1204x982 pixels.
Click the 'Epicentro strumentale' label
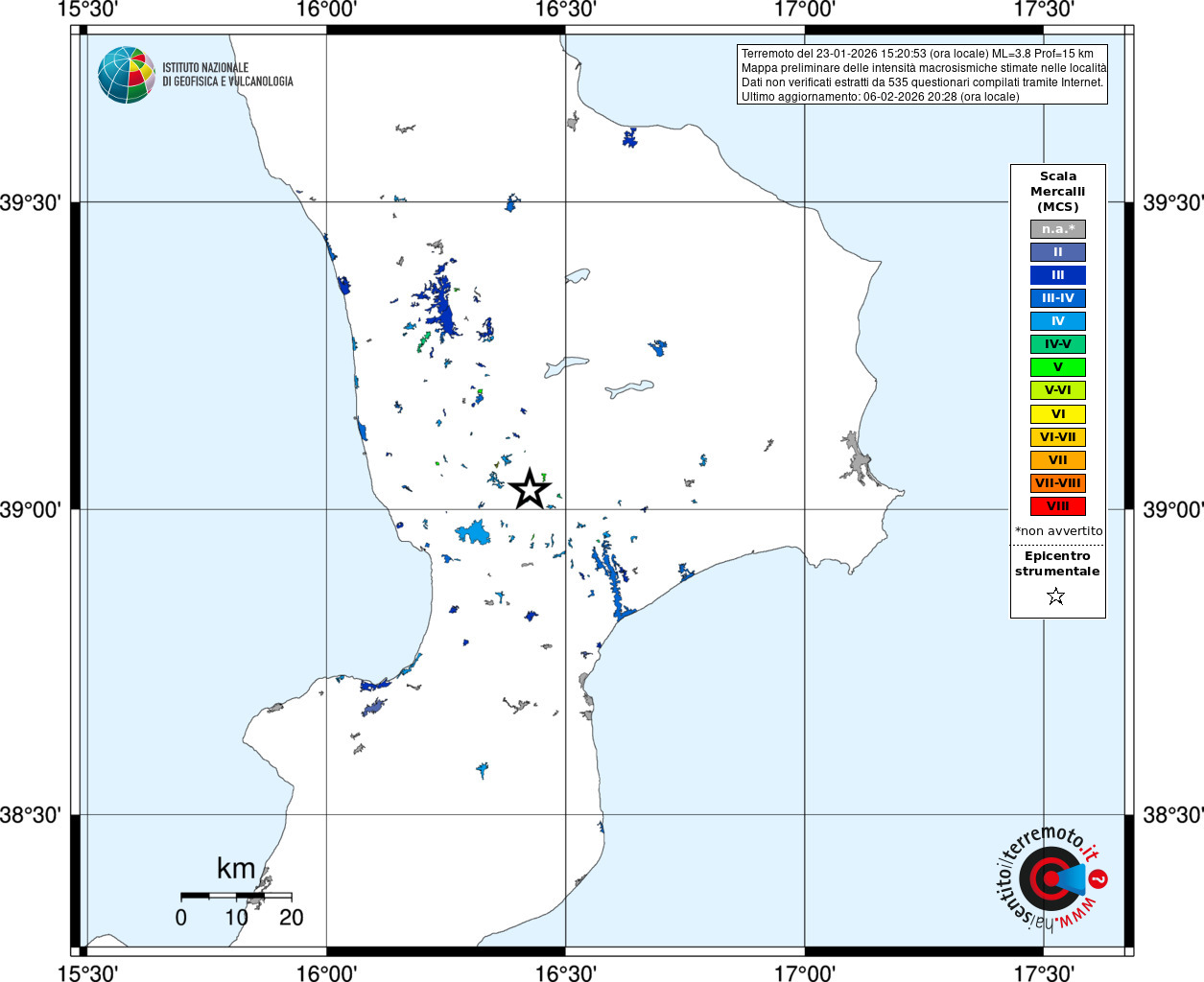1057,564
